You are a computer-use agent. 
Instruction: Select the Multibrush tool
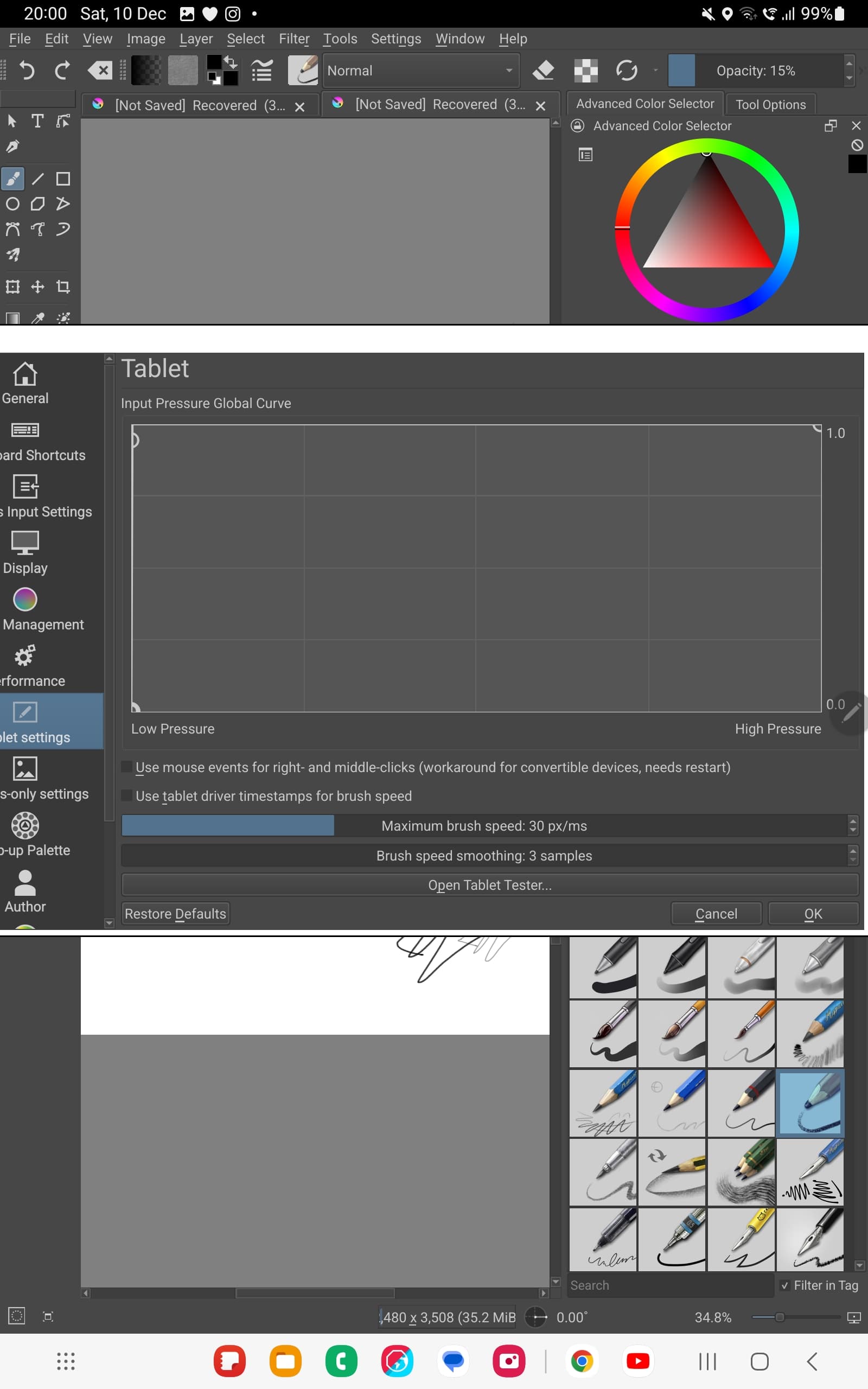click(12, 255)
